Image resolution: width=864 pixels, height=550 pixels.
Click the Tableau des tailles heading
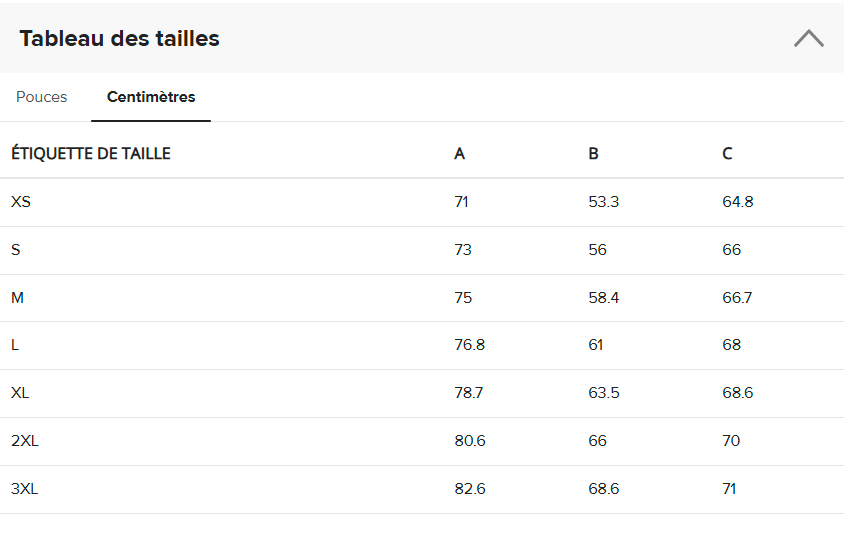(119, 39)
